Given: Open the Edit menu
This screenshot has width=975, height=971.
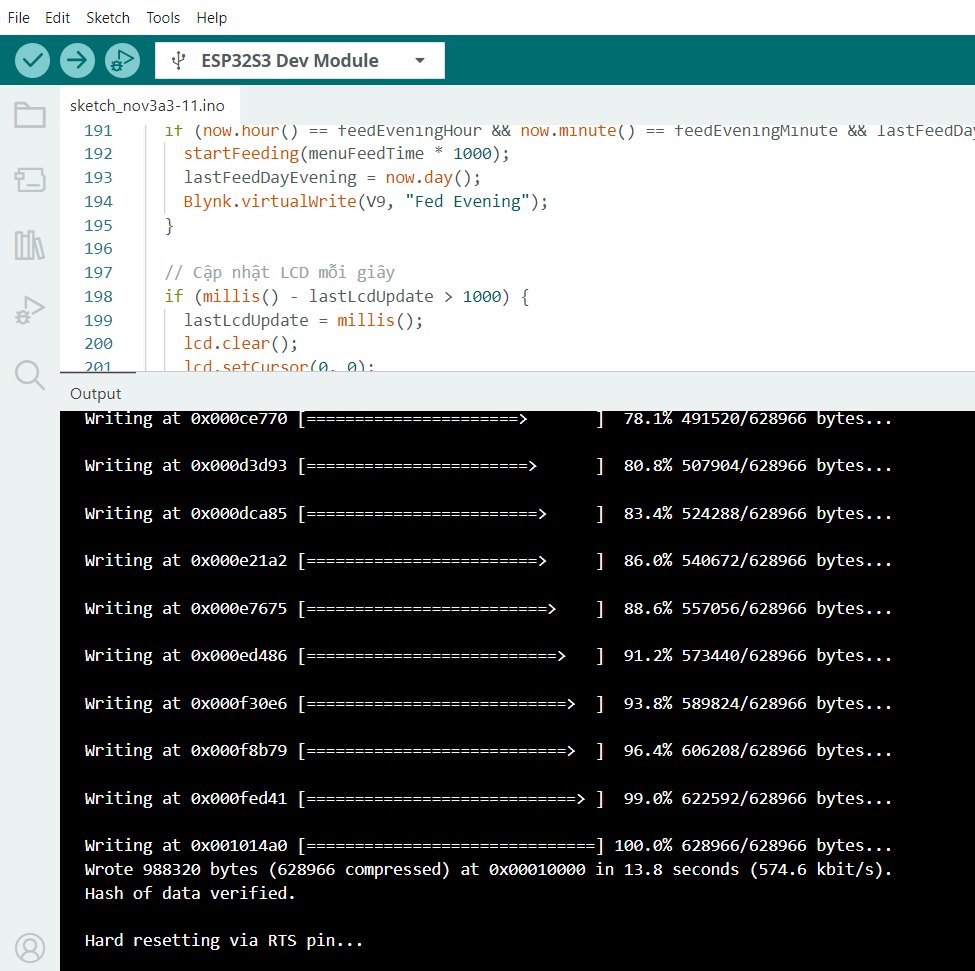Looking at the screenshot, I should [x=57, y=17].
